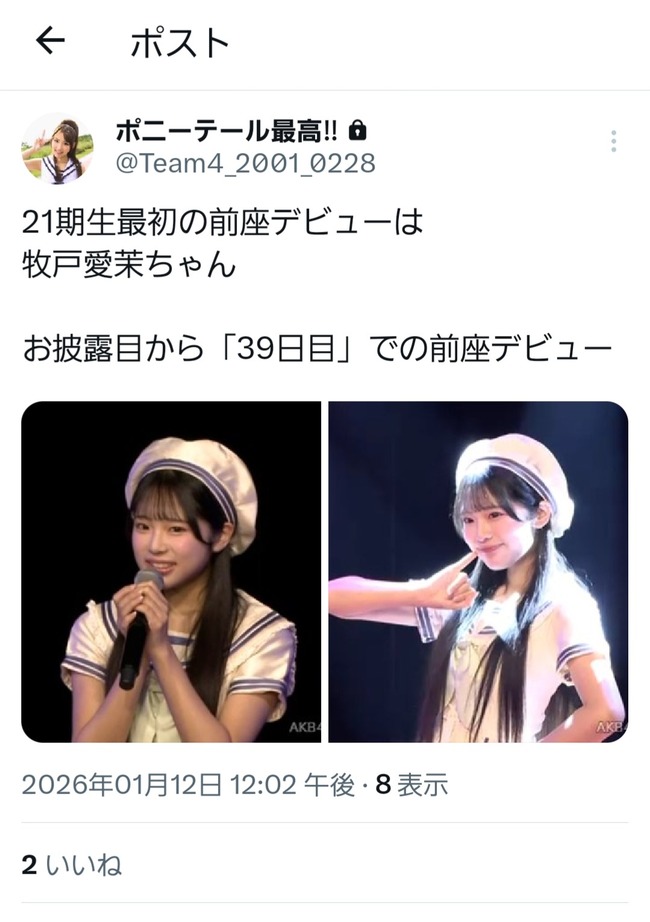650x922 pixels.
Task: Open the right photo with finger on cheek
Action: click(478, 572)
